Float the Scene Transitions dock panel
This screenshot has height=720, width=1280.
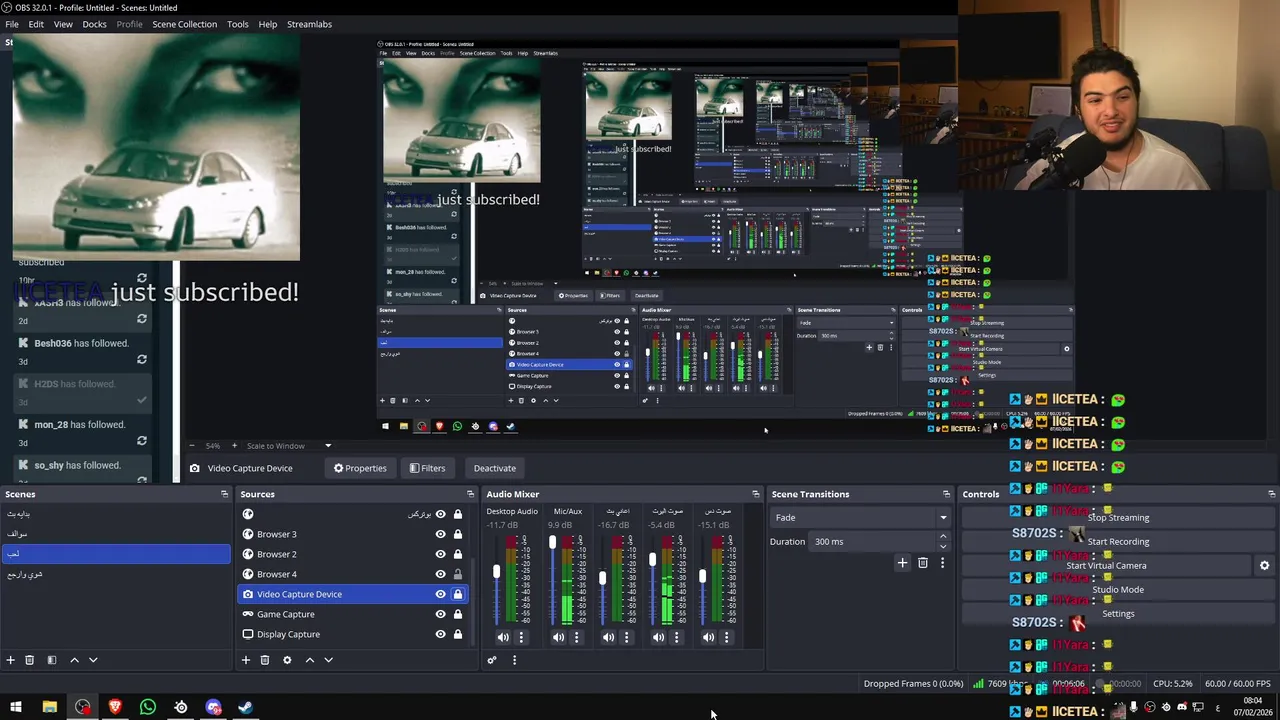pos(946,494)
